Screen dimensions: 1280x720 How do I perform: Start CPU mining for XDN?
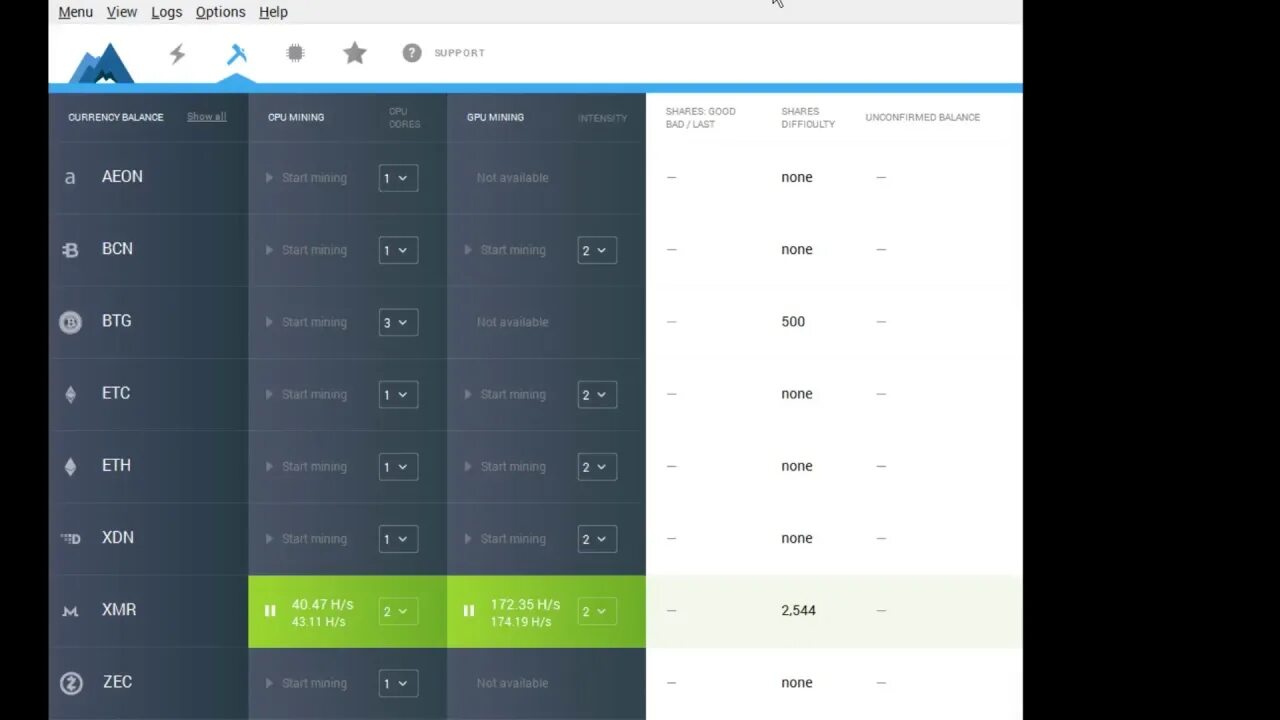click(306, 538)
